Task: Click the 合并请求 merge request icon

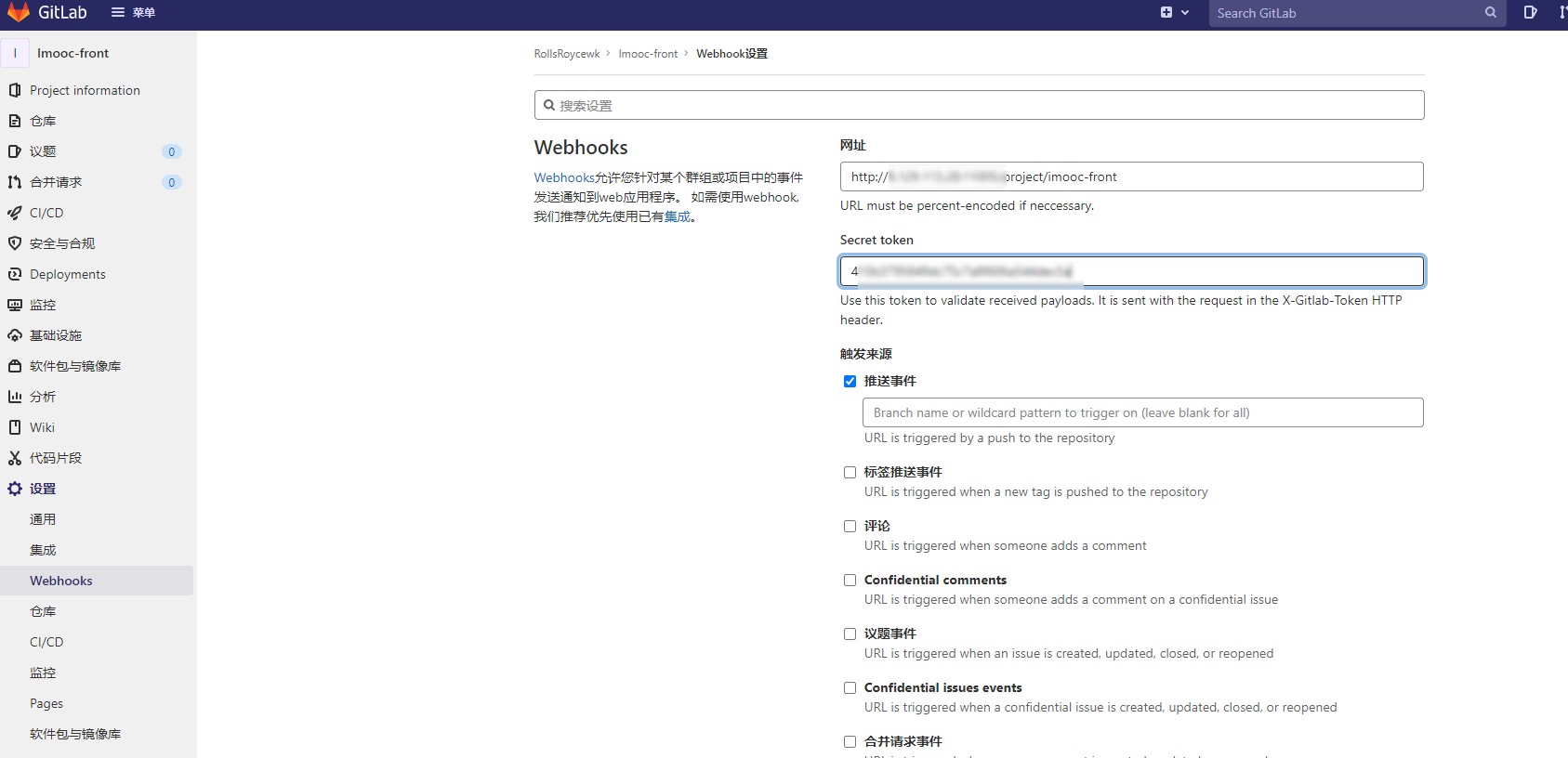Action: (x=14, y=182)
